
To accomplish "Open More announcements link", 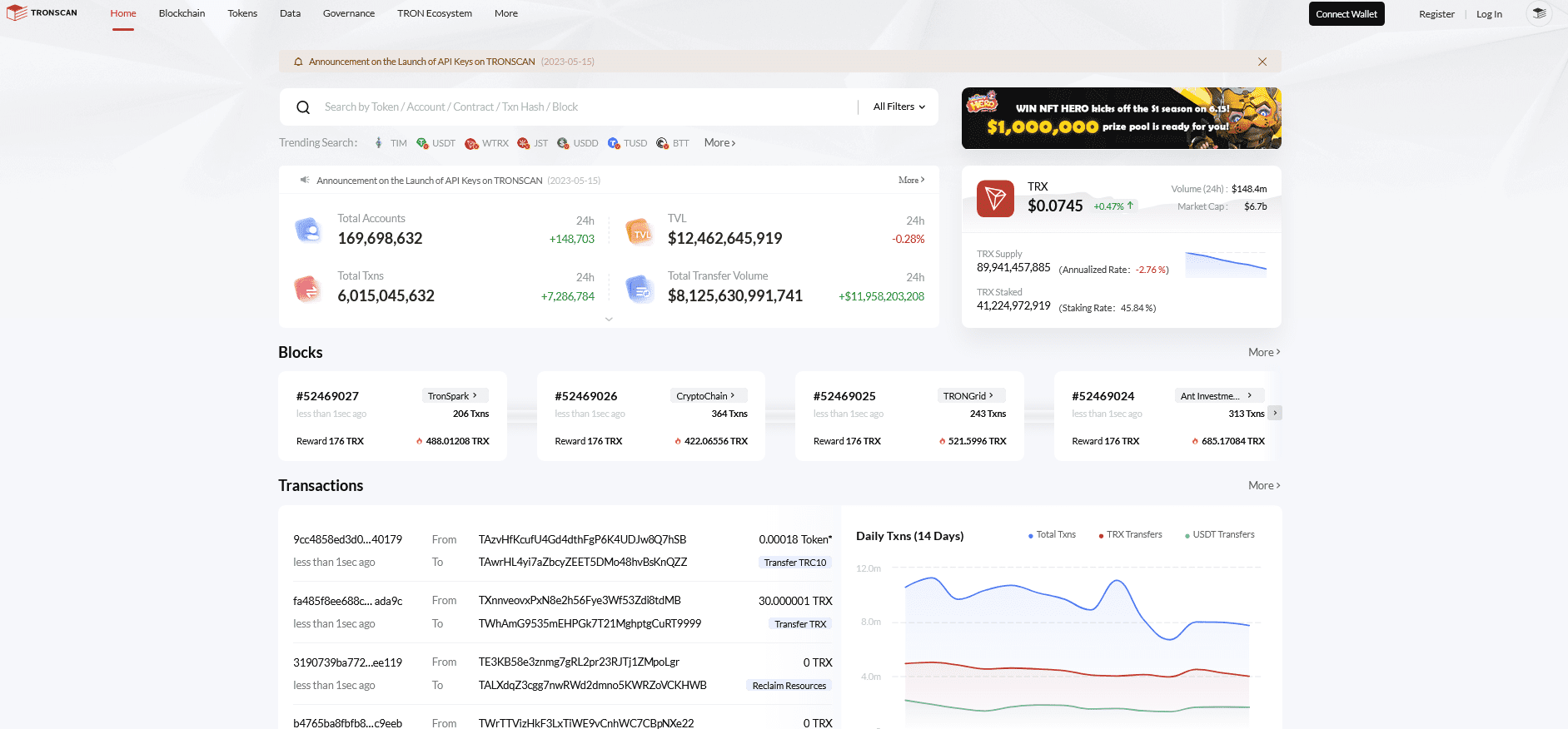I will [x=911, y=180].
